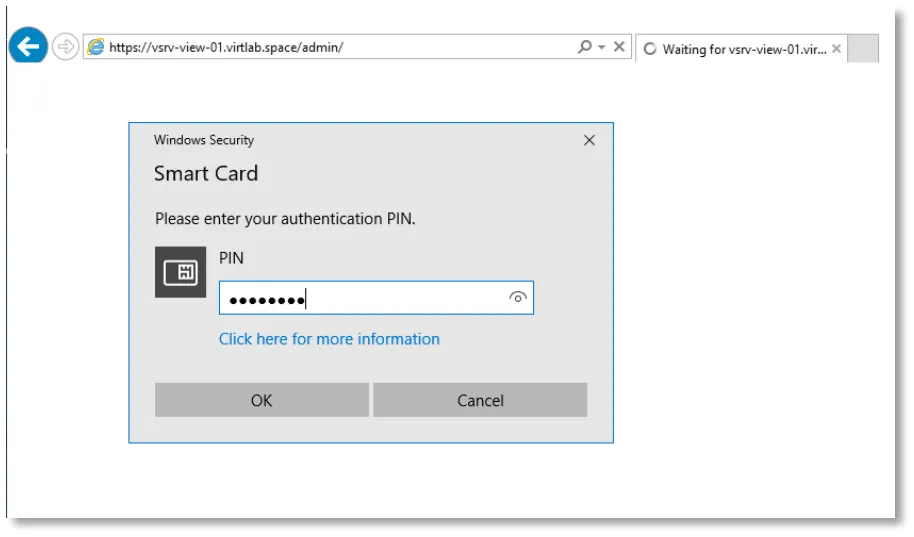This screenshot has width=914, height=537.
Task: Close the Windows Security dialog
Action: click(x=589, y=140)
